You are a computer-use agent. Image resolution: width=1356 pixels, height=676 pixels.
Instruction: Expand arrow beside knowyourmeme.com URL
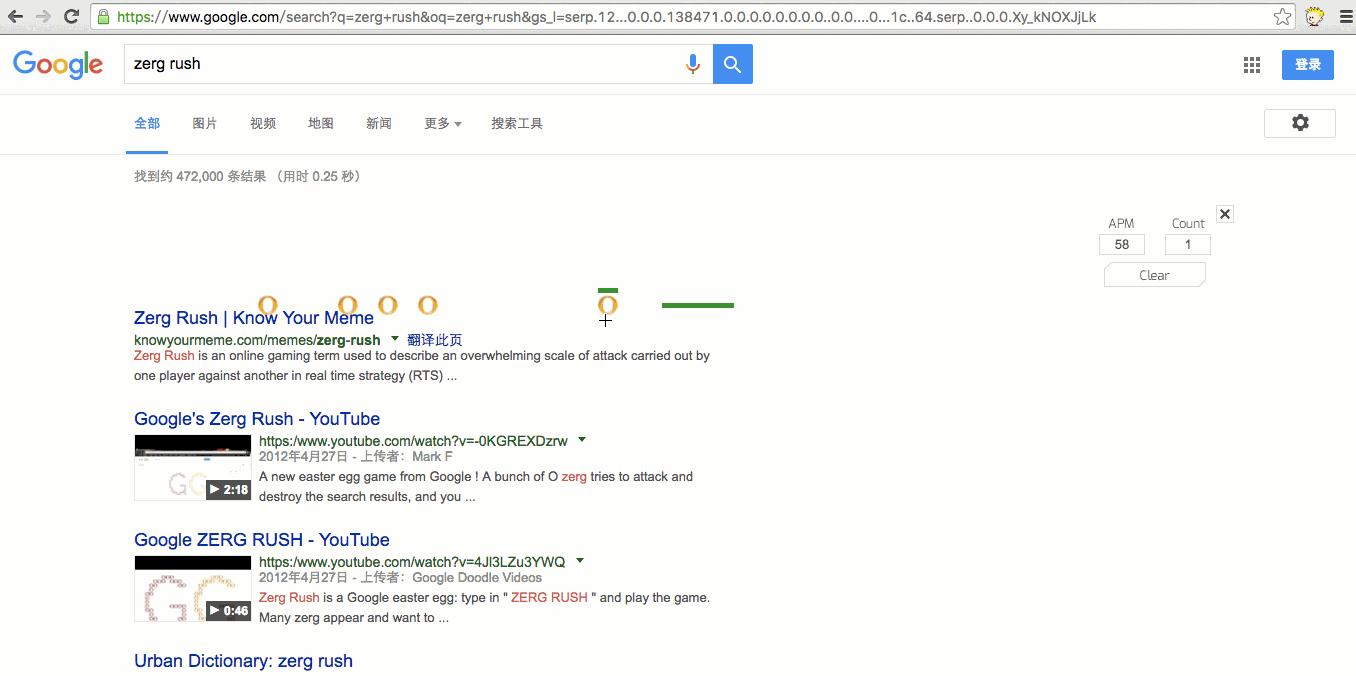pyautogui.click(x=395, y=339)
